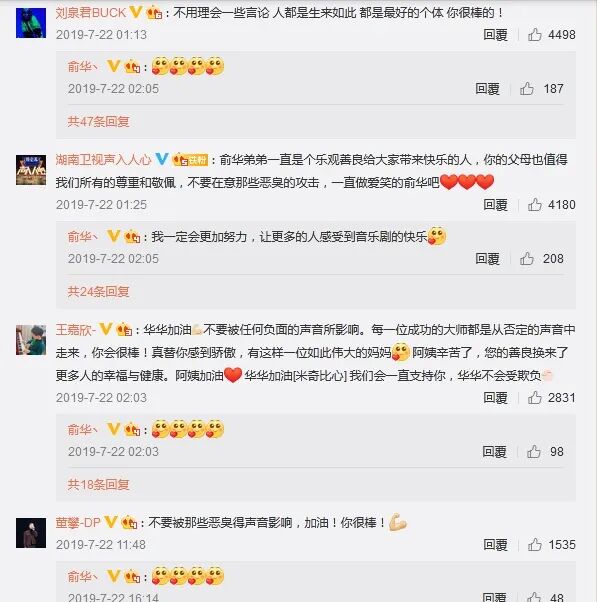Reply to 刘泉君BUCK's comment via 回复
This screenshot has height=602, width=597.
[495, 35]
